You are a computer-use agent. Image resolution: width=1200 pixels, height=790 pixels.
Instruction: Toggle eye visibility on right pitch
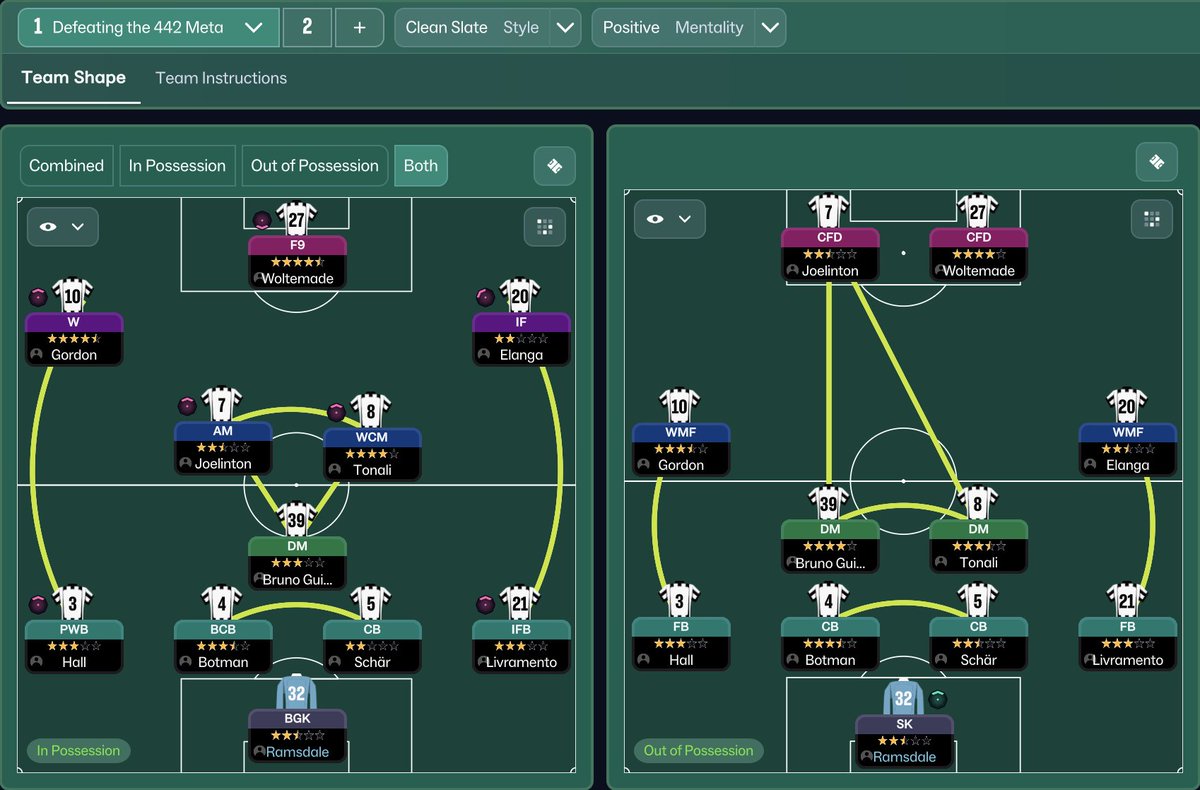point(655,219)
